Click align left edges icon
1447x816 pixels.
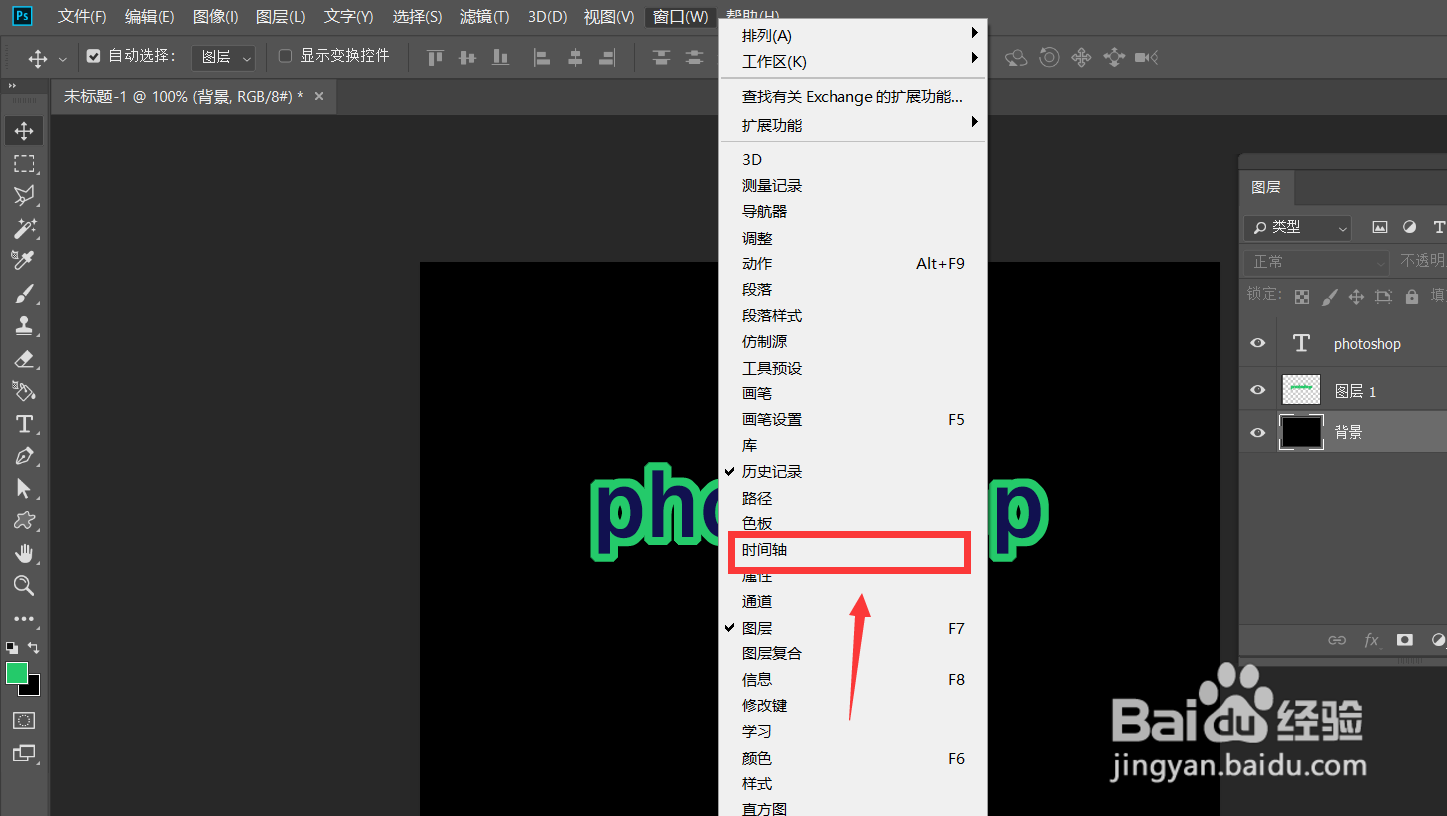(x=542, y=58)
